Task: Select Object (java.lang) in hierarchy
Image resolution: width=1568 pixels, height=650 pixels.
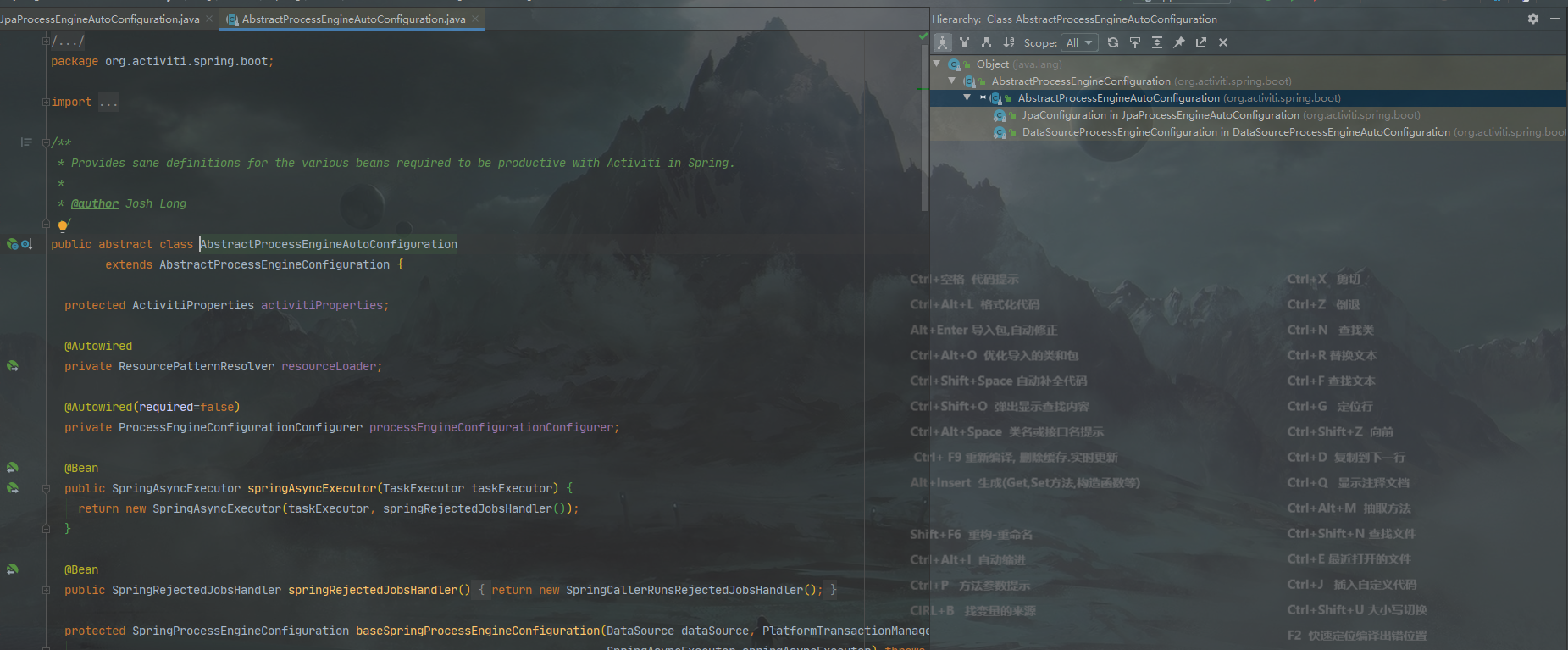Action: pyautogui.click(x=1249, y=64)
